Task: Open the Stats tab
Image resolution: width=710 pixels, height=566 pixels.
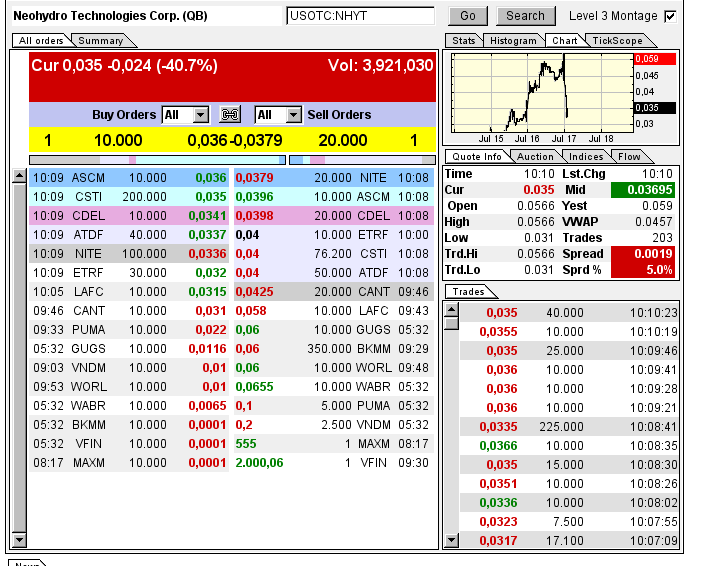Action: click(x=464, y=40)
